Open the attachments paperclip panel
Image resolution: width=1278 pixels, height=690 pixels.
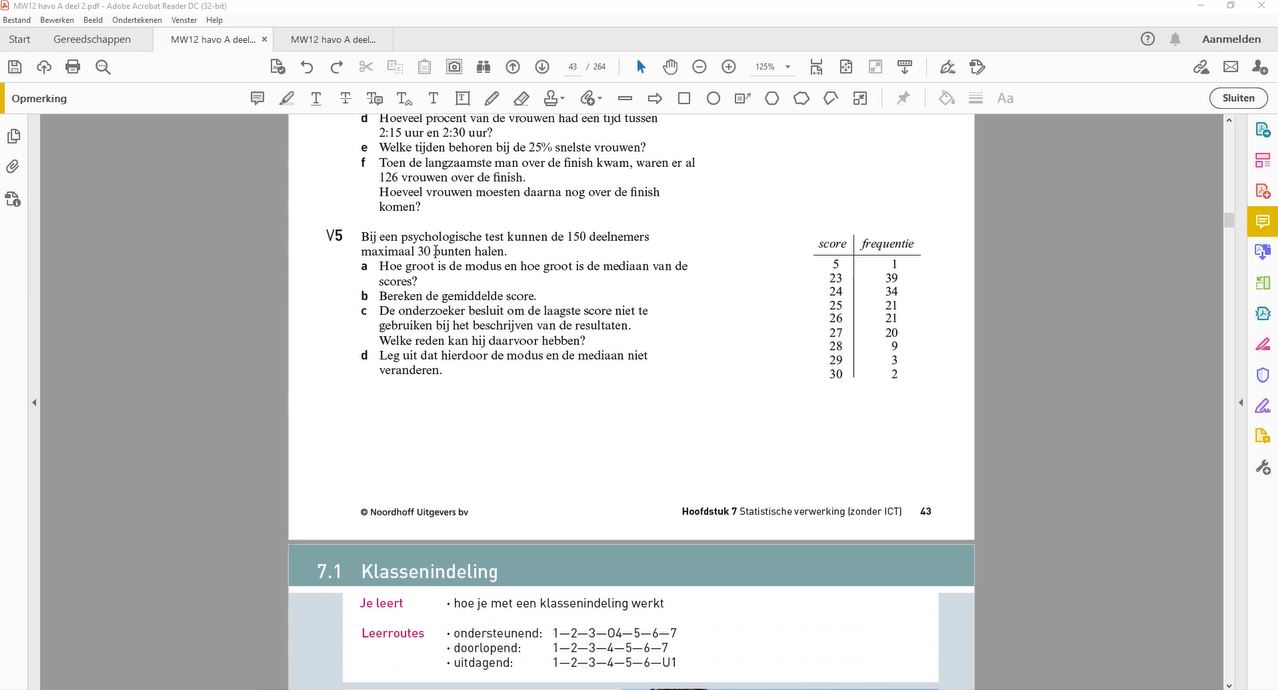pos(13,167)
